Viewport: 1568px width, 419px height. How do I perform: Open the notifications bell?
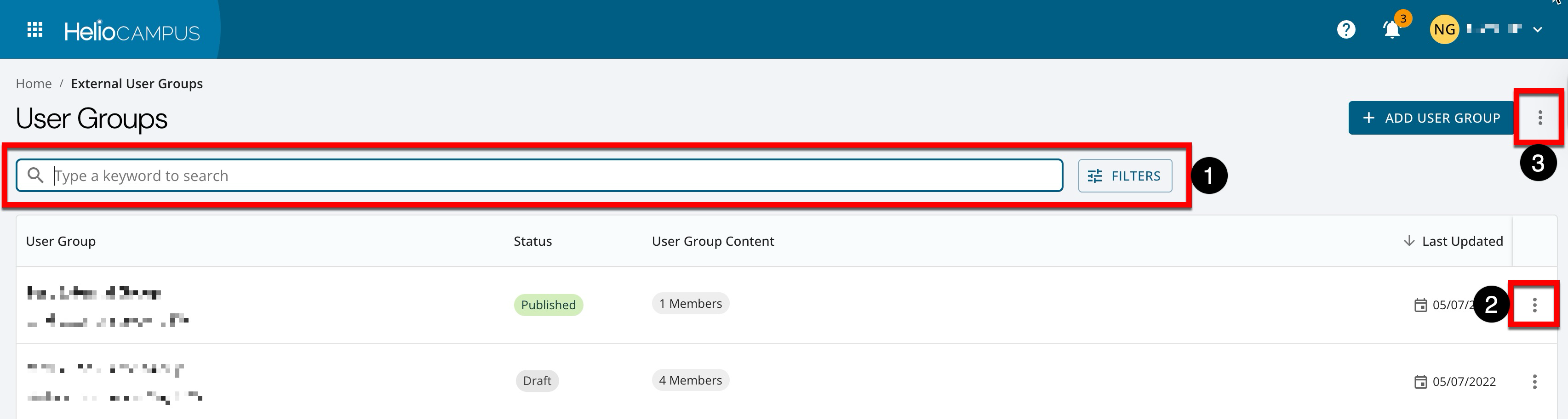pyautogui.click(x=1391, y=29)
